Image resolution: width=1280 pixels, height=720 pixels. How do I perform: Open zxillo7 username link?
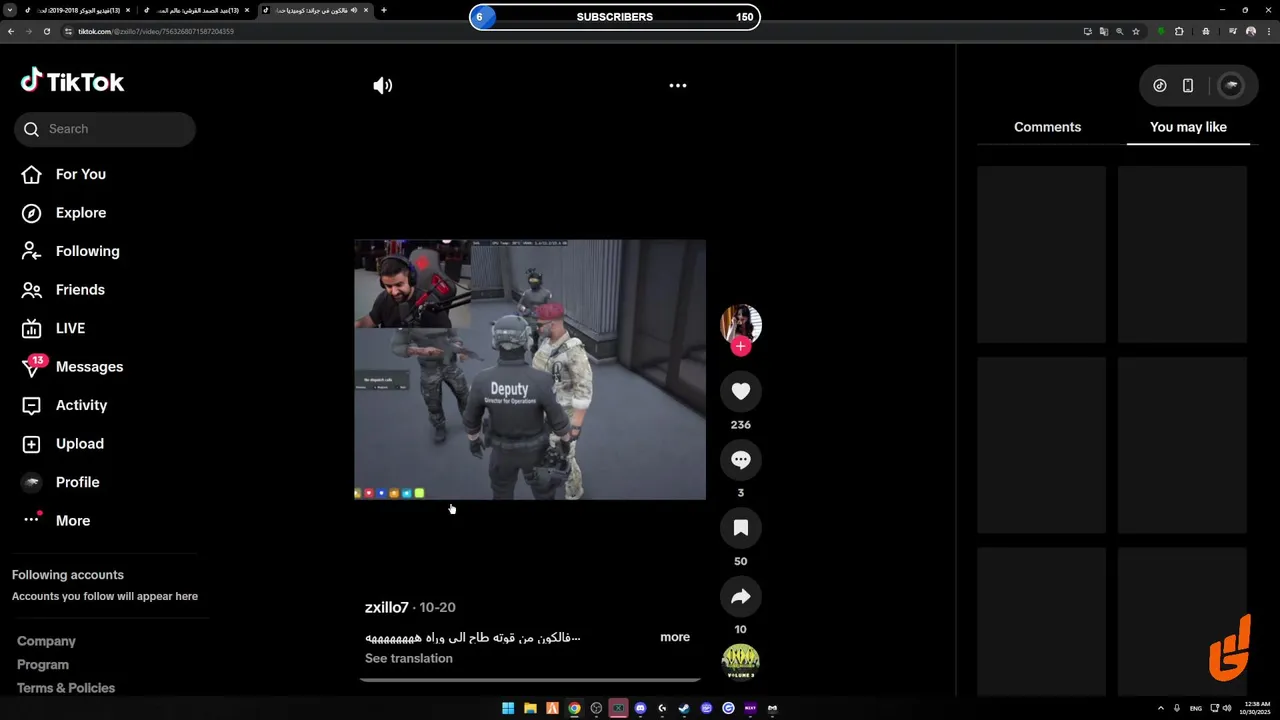[x=386, y=607]
